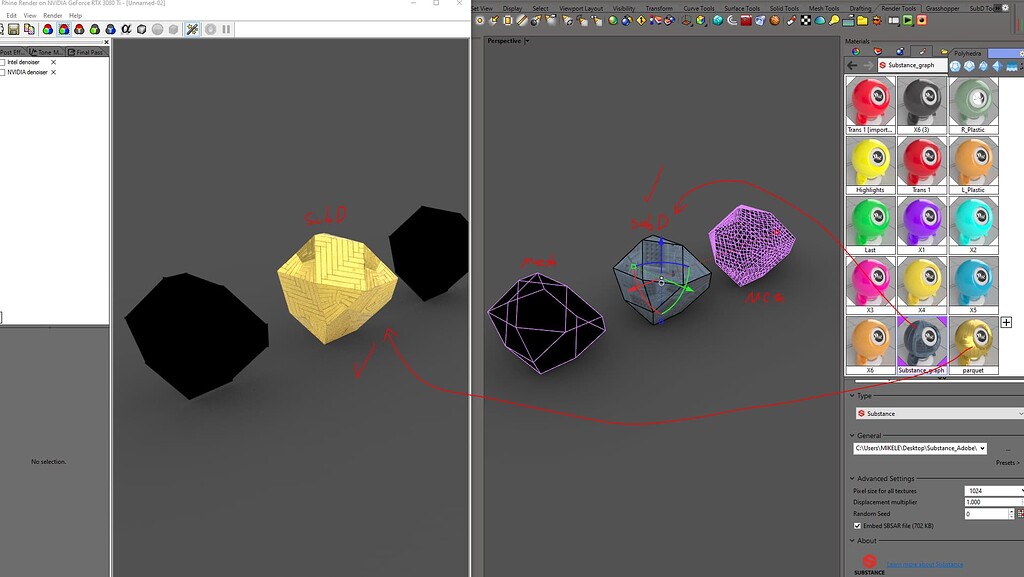The width and height of the screenshot is (1024, 577).
Task: Enable the Intel denoiser checkbox
Action: [5, 61]
